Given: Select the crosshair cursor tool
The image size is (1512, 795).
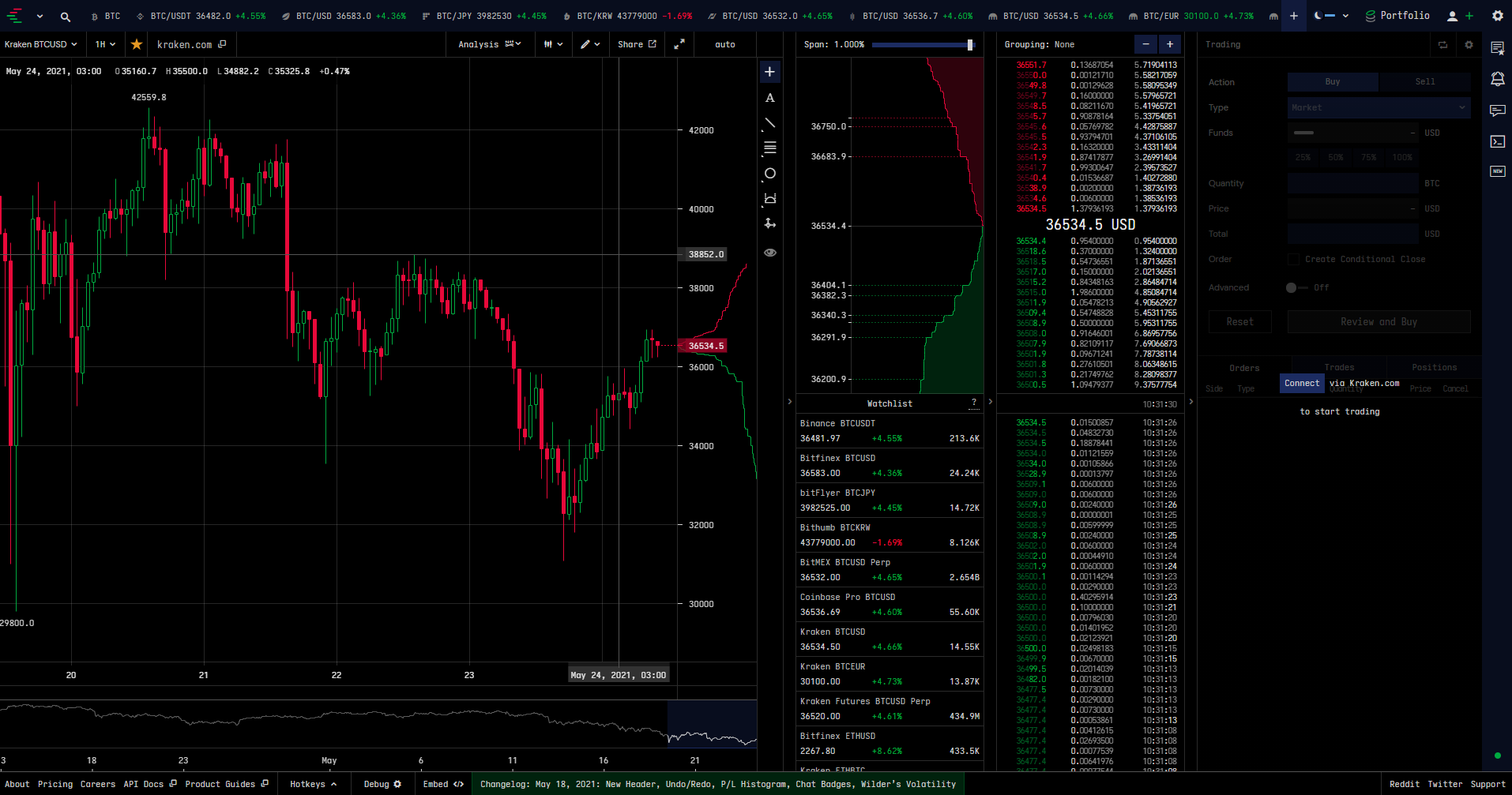Looking at the screenshot, I should [769, 72].
